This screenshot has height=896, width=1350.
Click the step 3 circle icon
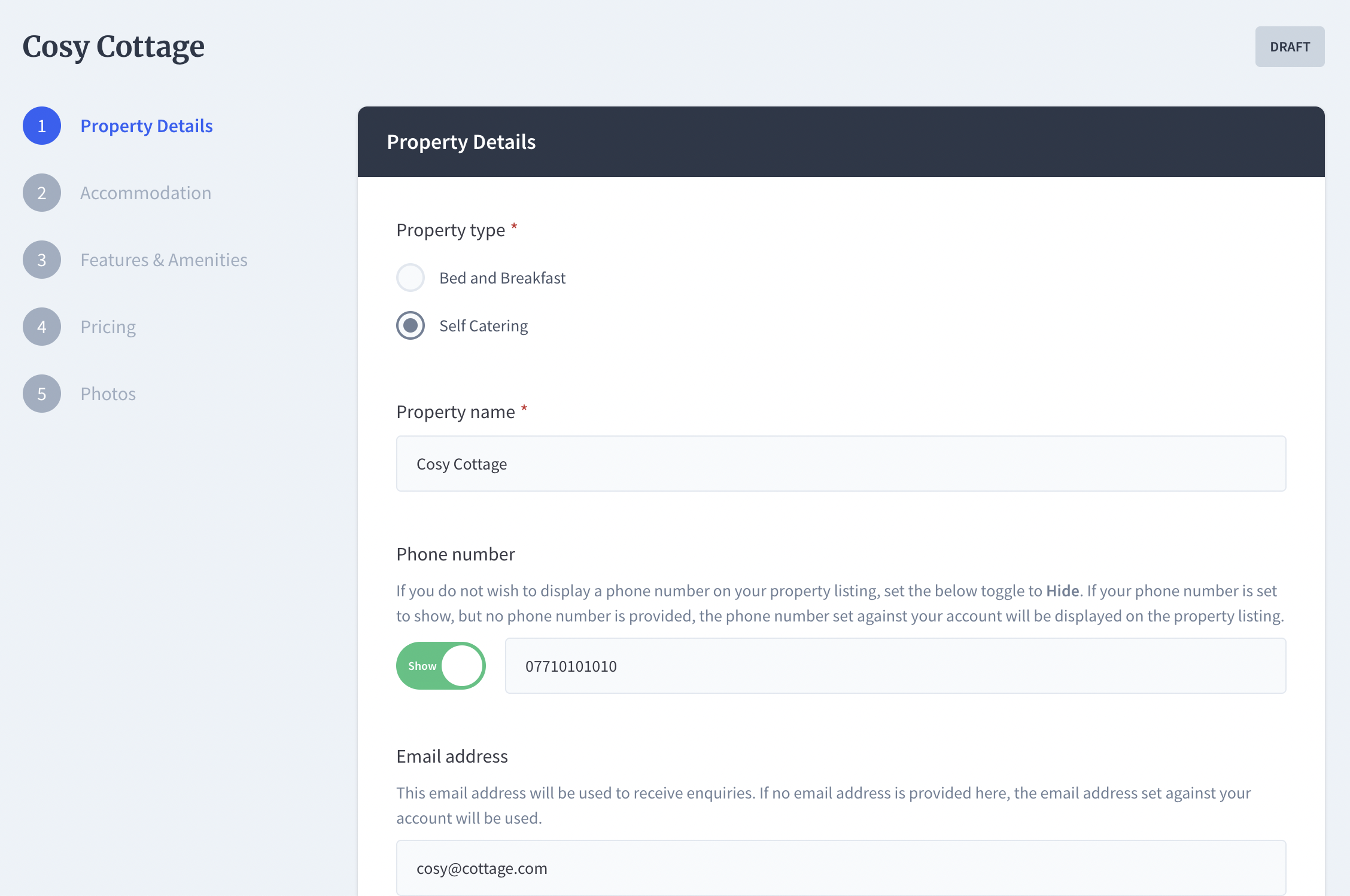(42, 260)
